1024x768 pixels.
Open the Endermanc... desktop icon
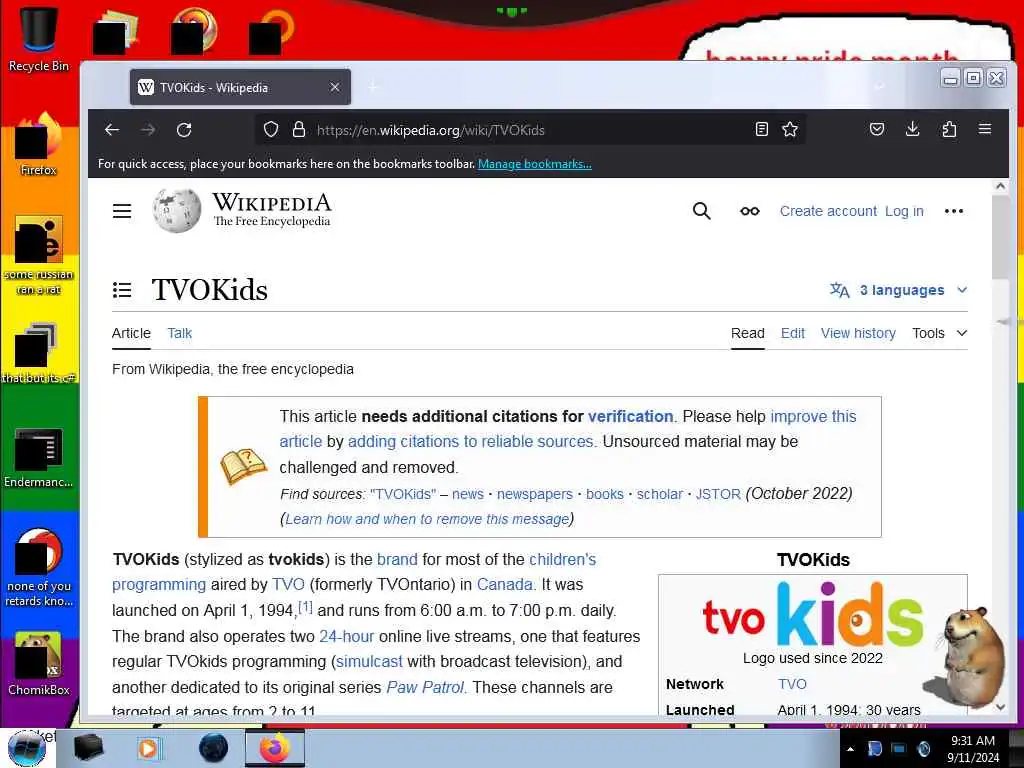click(x=39, y=457)
